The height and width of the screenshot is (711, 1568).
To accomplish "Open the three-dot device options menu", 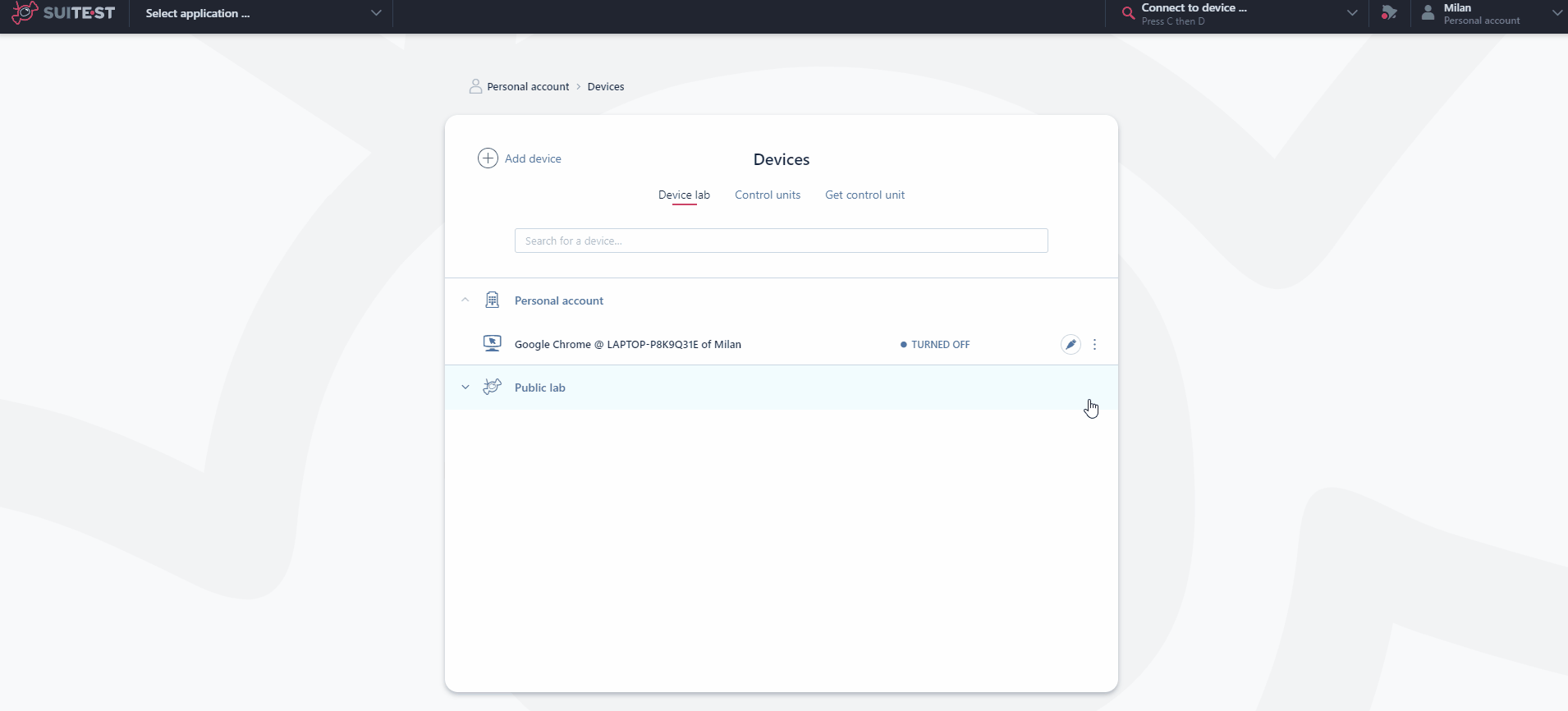I will pos(1094,345).
